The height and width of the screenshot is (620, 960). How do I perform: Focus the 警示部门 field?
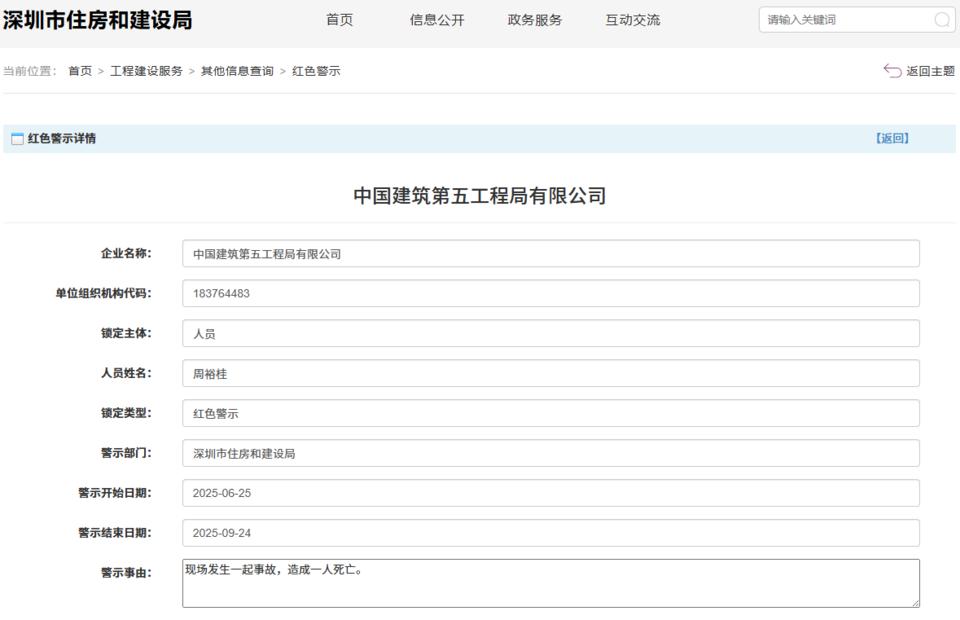551,454
